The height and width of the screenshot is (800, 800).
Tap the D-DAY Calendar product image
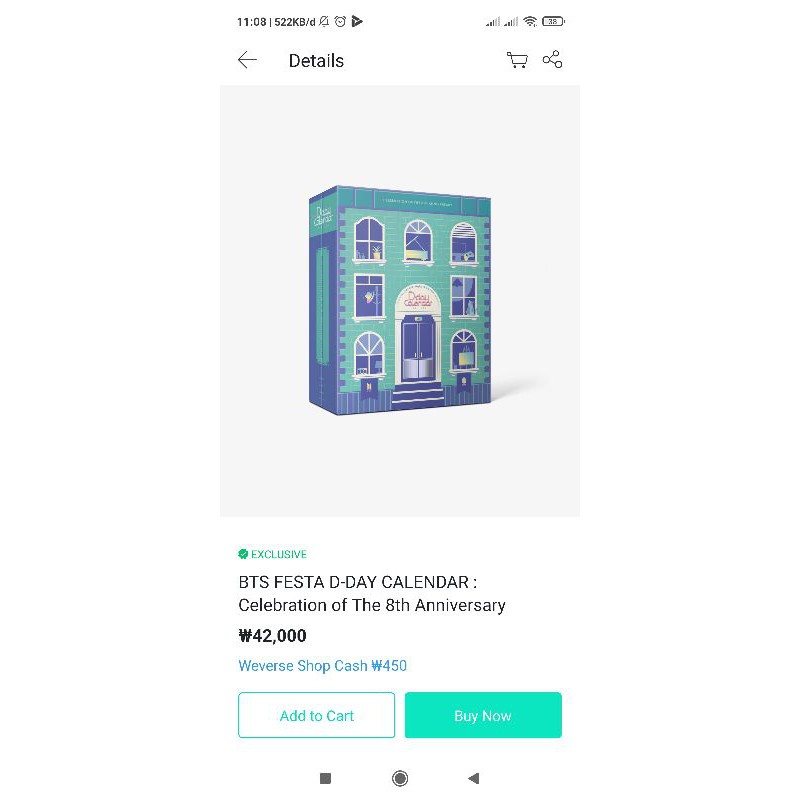point(400,300)
